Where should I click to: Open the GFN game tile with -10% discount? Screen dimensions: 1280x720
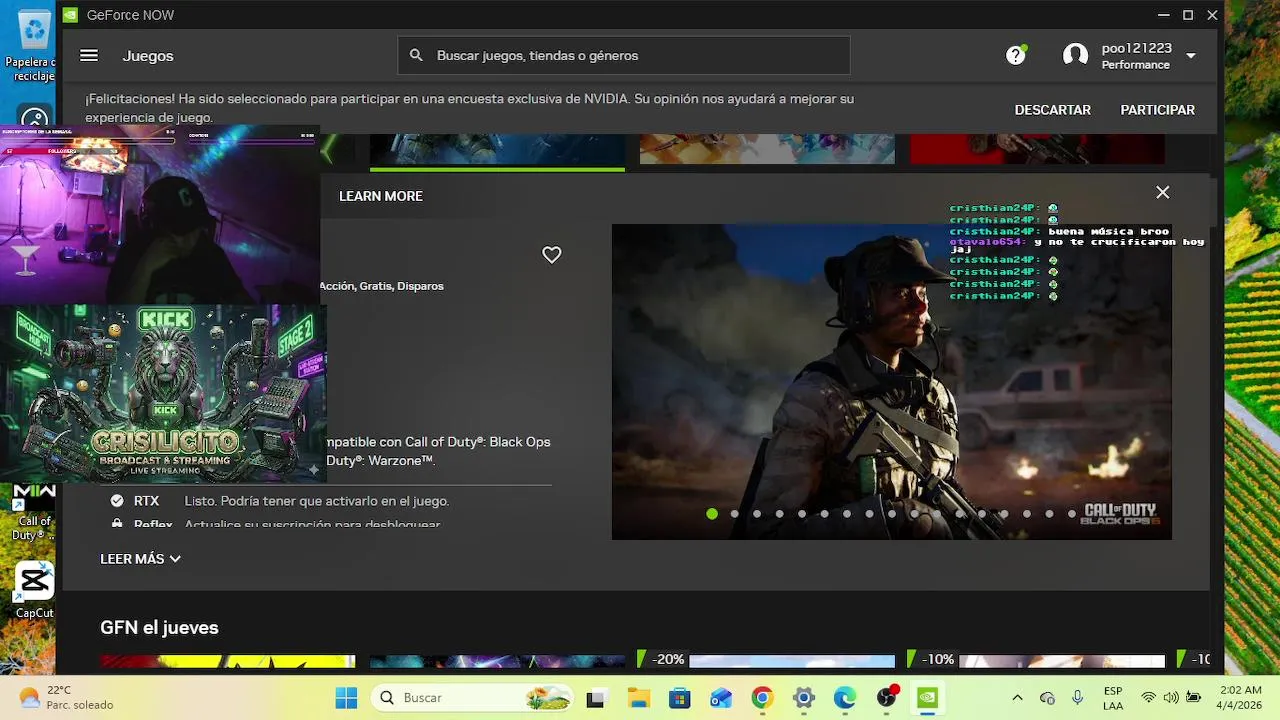[1036, 660]
